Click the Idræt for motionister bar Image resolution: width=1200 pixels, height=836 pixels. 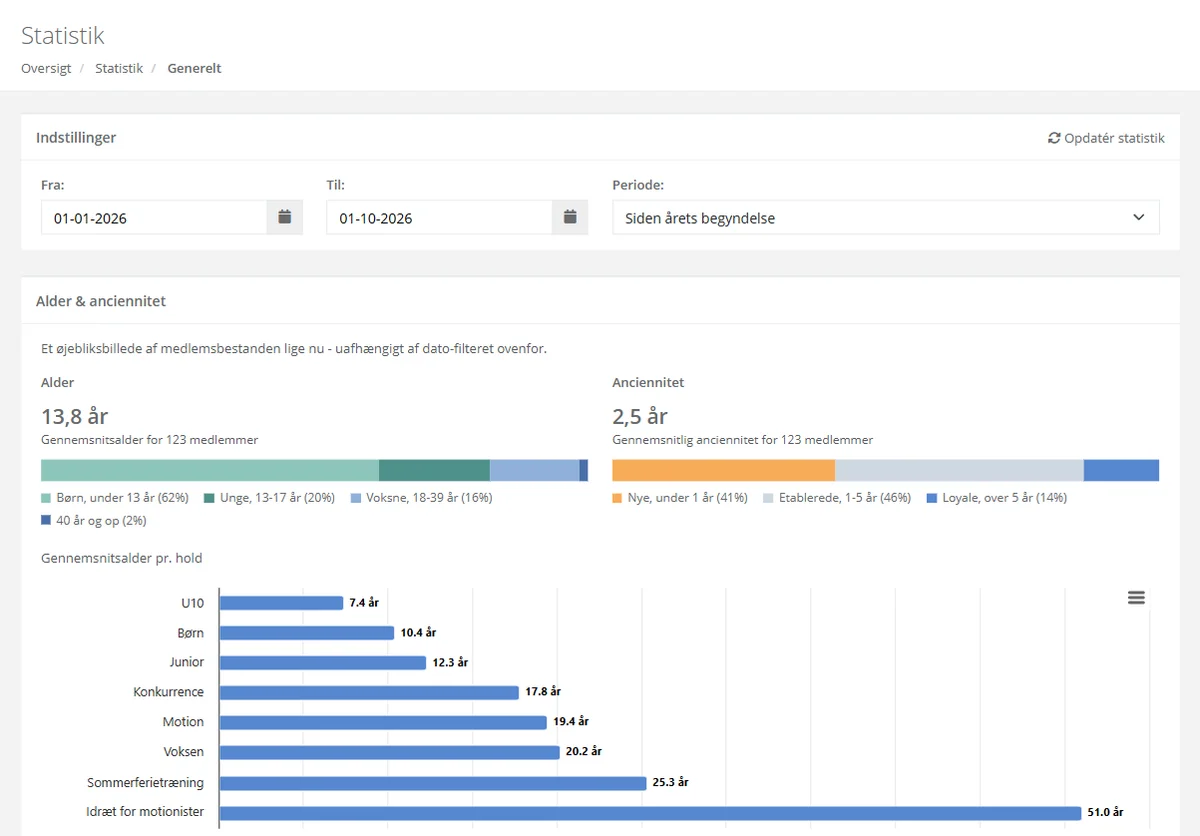click(x=650, y=813)
